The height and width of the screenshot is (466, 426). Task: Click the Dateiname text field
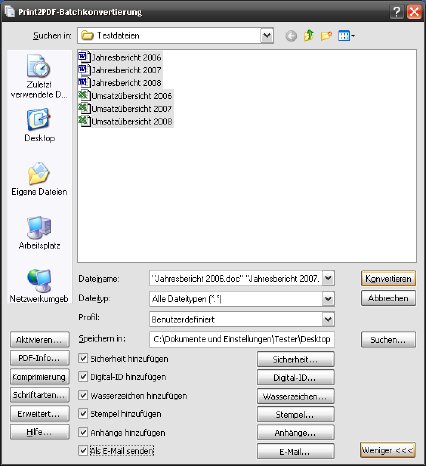click(236, 278)
